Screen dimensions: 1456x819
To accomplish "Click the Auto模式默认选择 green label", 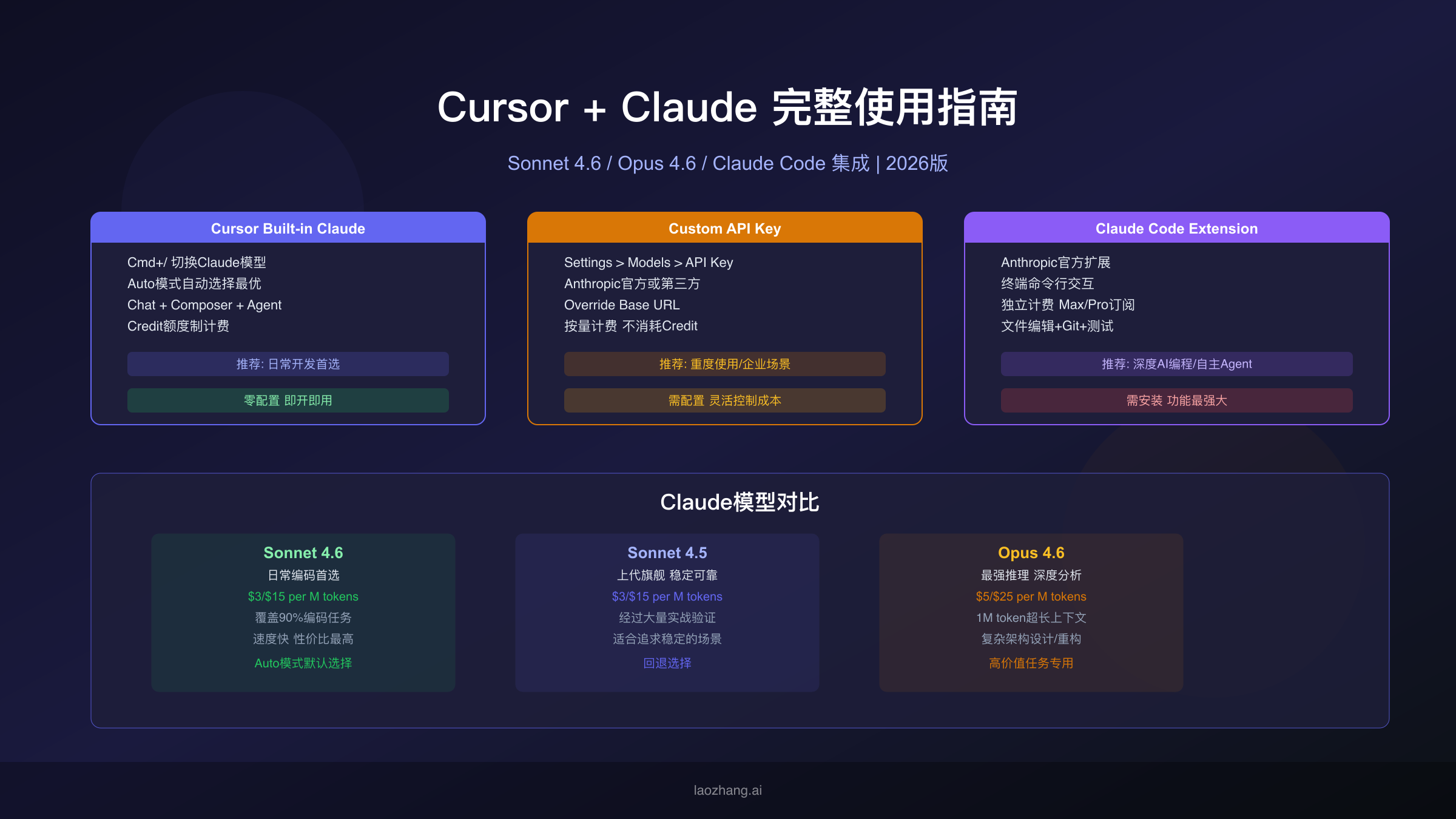I will click(x=303, y=663).
